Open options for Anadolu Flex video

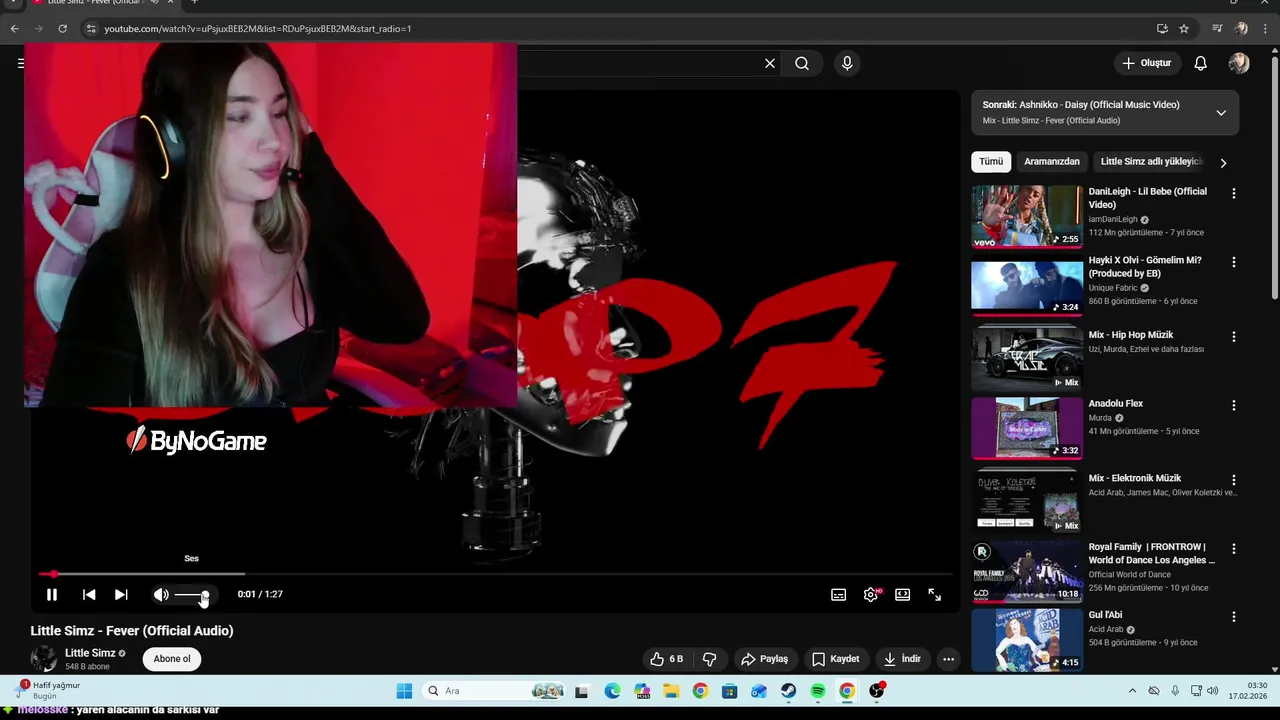point(1234,405)
